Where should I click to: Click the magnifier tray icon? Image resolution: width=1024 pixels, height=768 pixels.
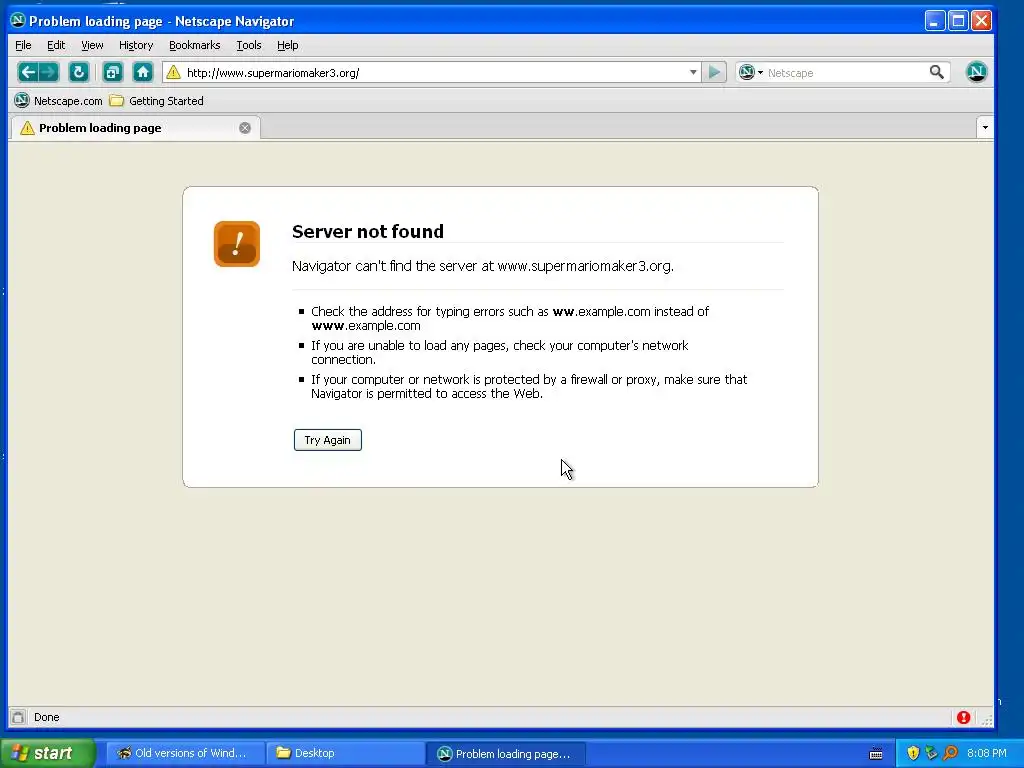(951, 753)
